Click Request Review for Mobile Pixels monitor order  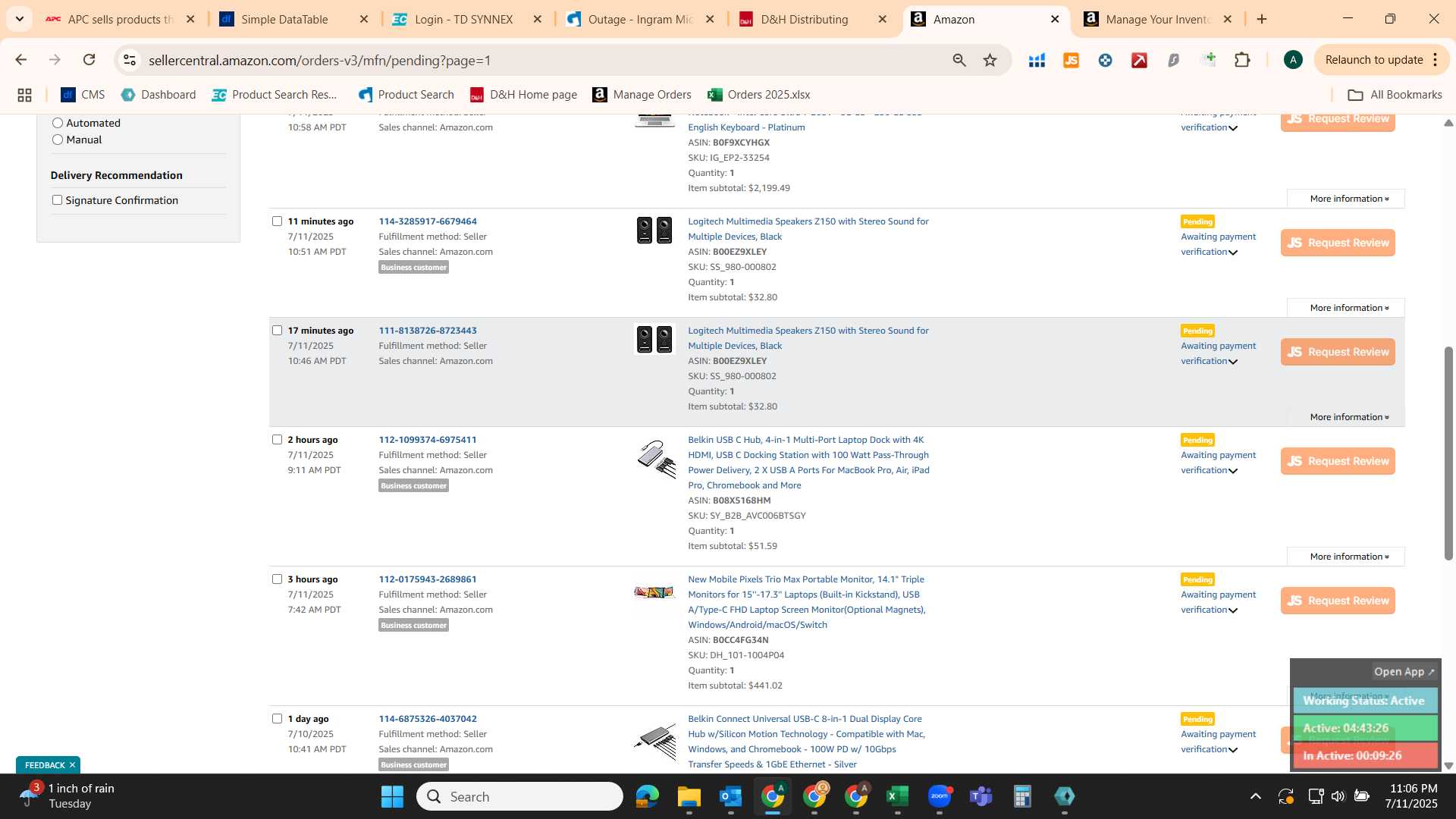point(1338,601)
